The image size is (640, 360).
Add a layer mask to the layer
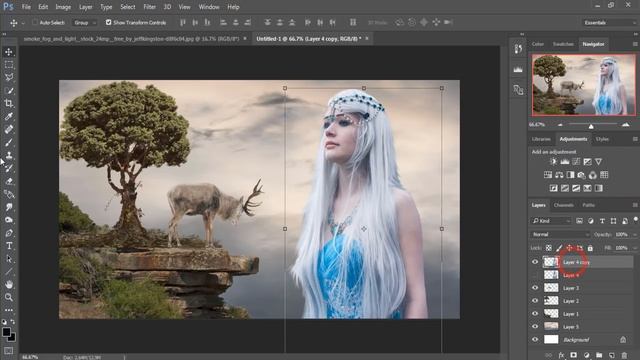(x=573, y=356)
